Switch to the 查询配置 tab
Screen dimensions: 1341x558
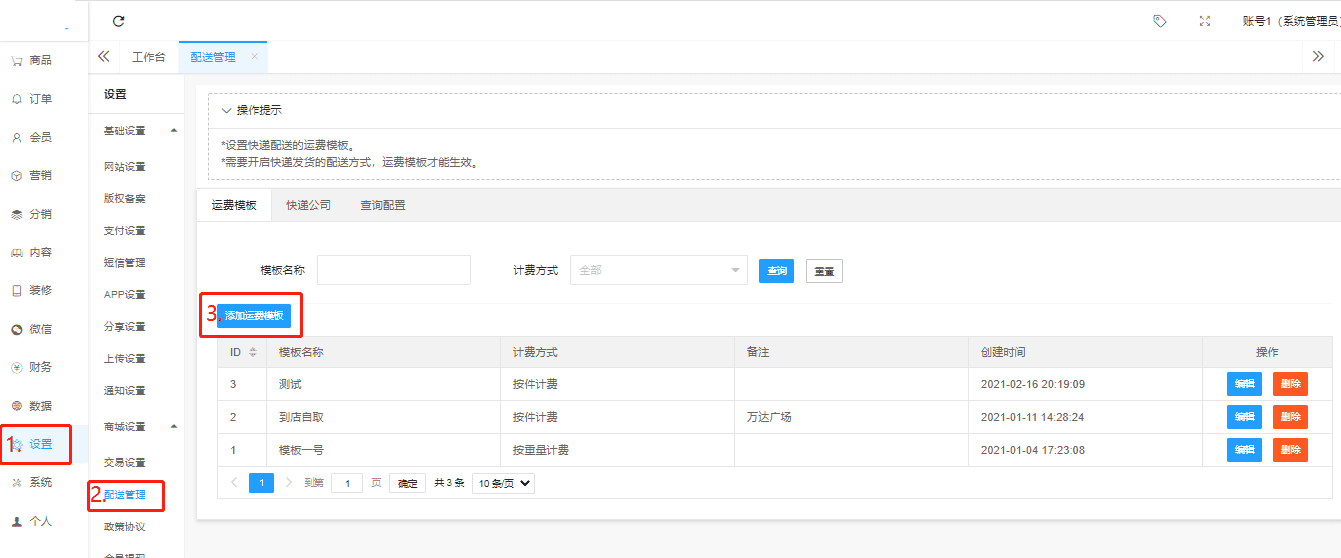tap(382, 205)
